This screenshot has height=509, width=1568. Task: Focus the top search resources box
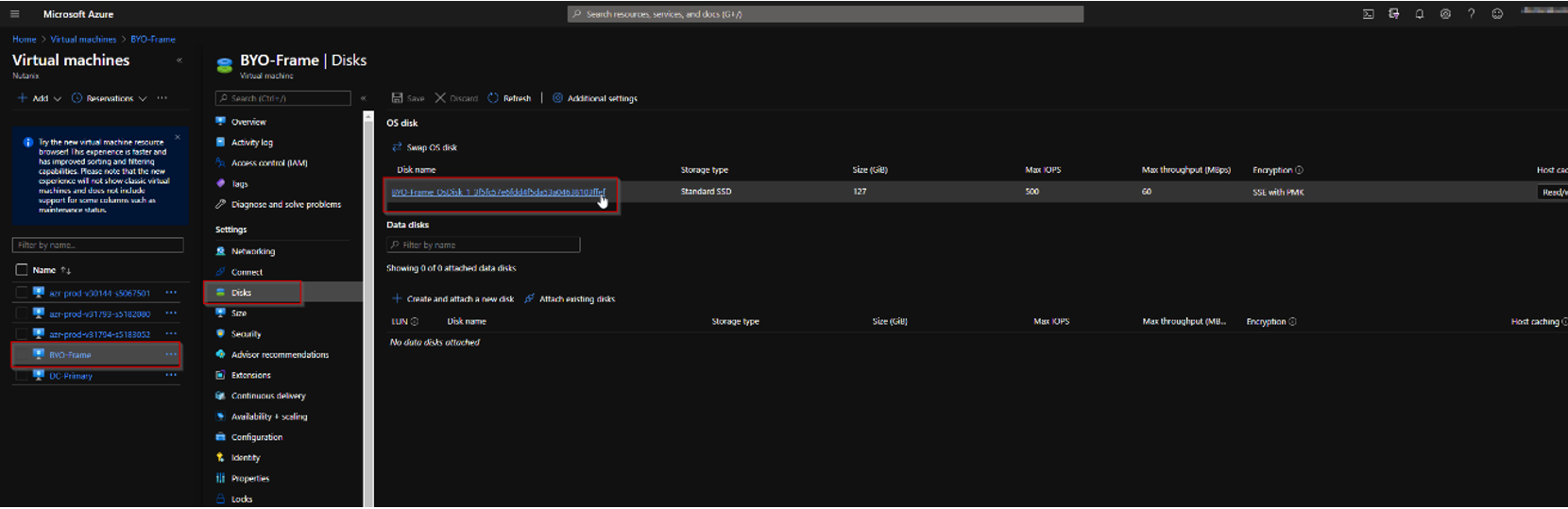826,14
